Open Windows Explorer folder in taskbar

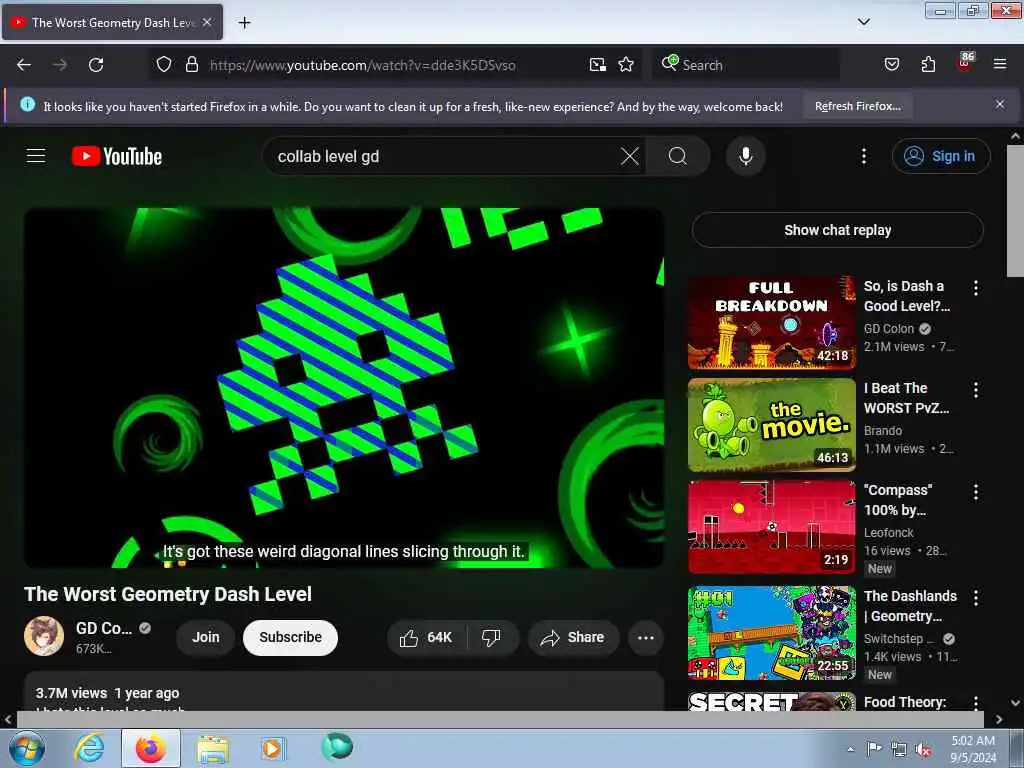[213, 748]
